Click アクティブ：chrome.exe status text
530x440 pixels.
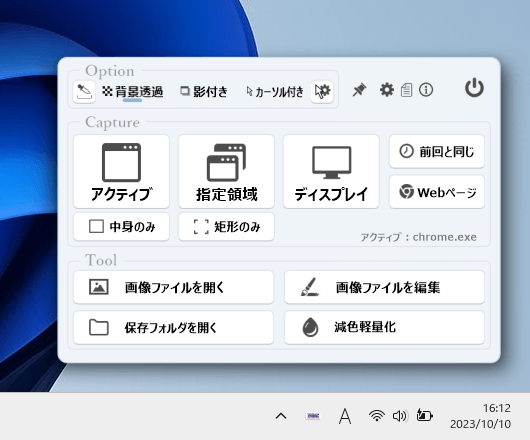[418, 237]
